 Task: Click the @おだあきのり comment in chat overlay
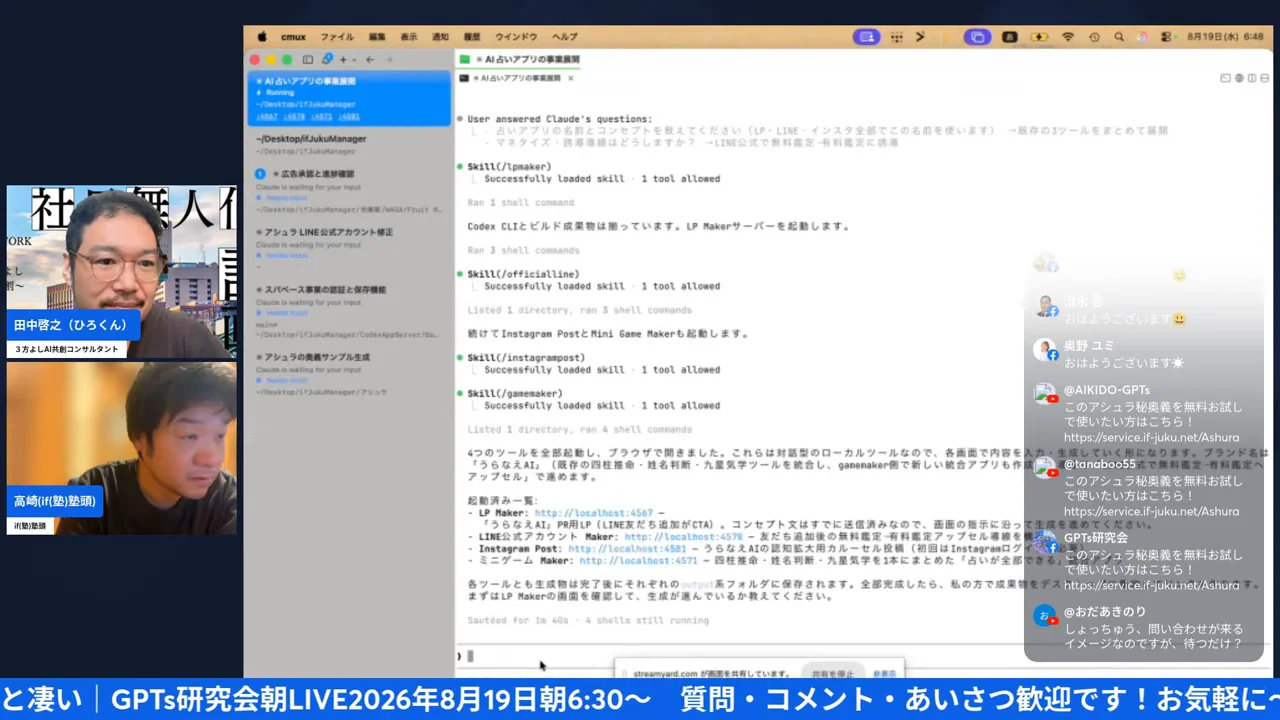[x=1143, y=628]
